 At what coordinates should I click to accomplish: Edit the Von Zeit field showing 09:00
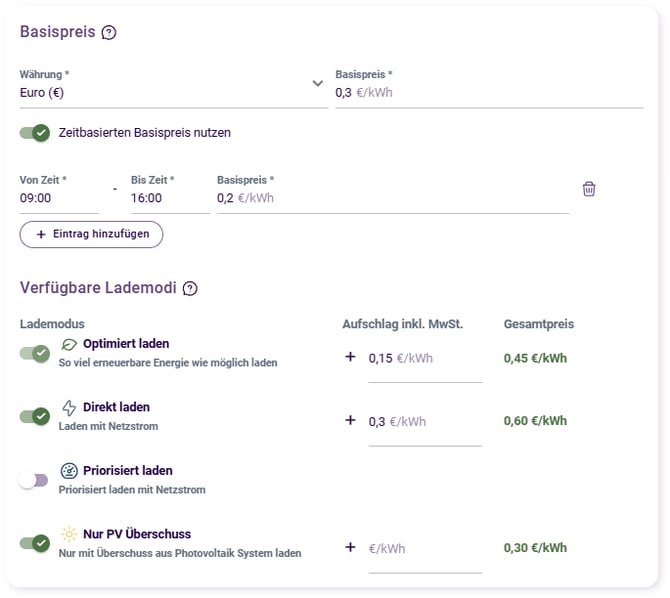pyautogui.click(x=59, y=193)
